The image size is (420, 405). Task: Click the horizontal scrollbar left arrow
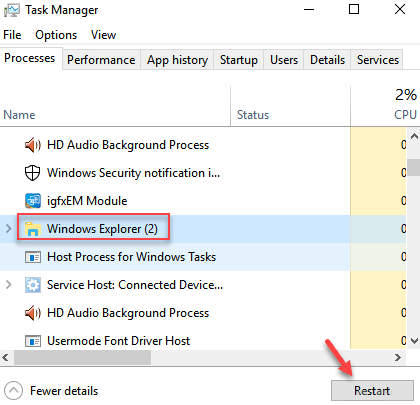click(5, 358)
